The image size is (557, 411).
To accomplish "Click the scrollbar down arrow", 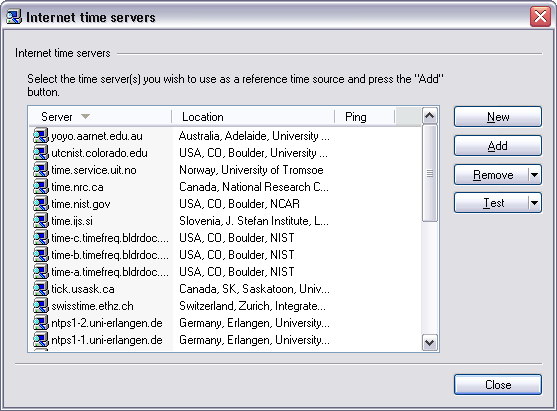I will click(430, 343).
